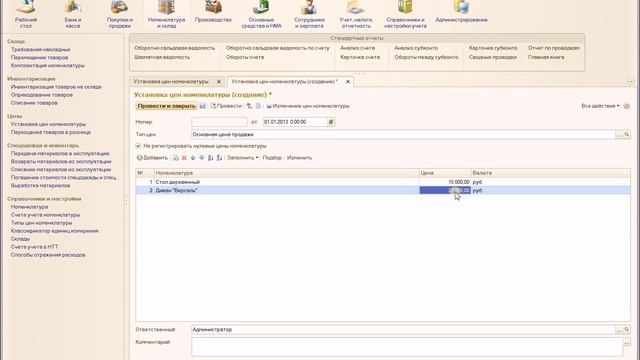Sort table rows ascending
640x360 pixels.
[x=211, y=158]
